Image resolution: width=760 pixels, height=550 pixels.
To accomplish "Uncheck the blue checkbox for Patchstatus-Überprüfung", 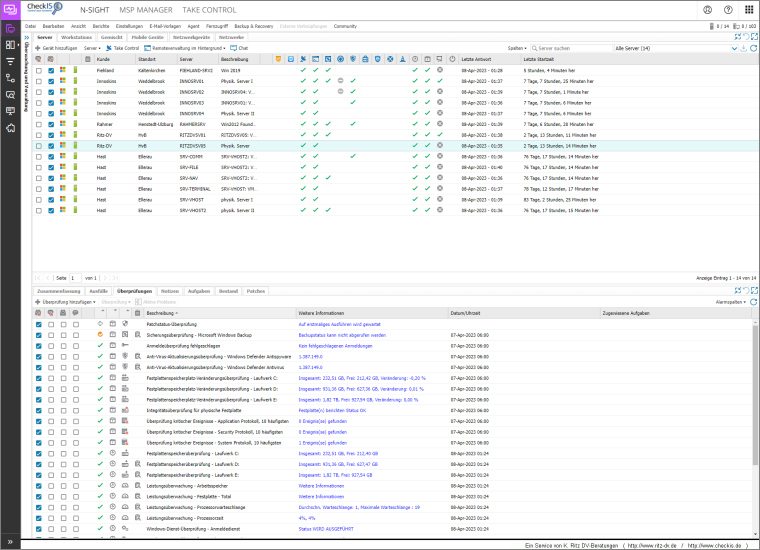I will click(x=39, y=325).
